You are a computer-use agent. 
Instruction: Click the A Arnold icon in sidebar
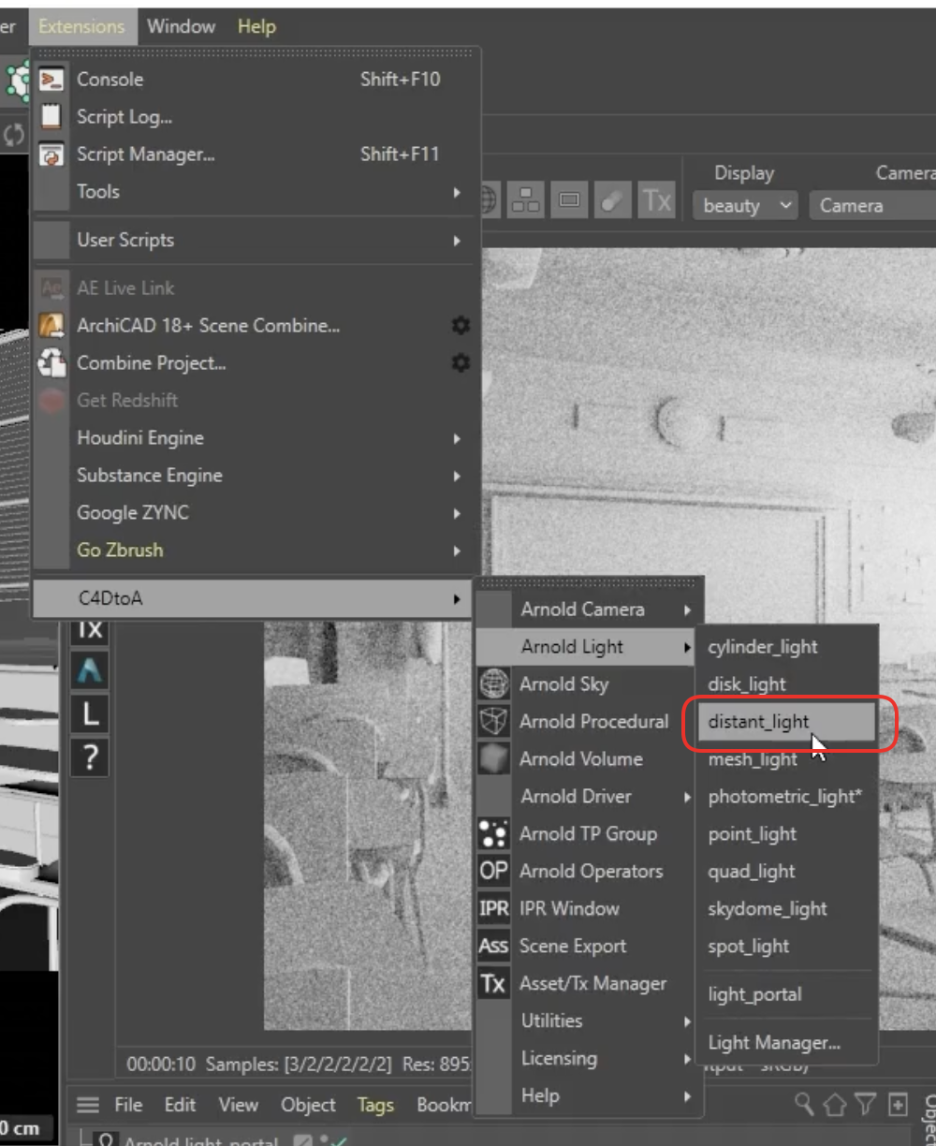tap(90, 670)
